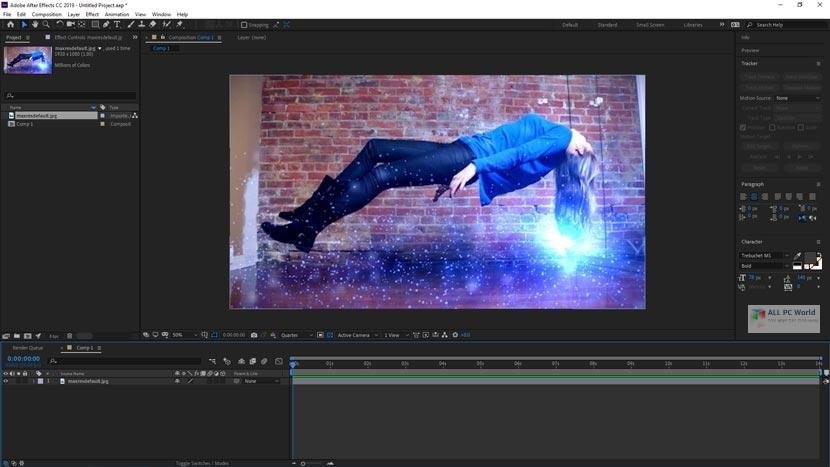
Task: Open the Effect menu
Action: click(x=92, y=14)
